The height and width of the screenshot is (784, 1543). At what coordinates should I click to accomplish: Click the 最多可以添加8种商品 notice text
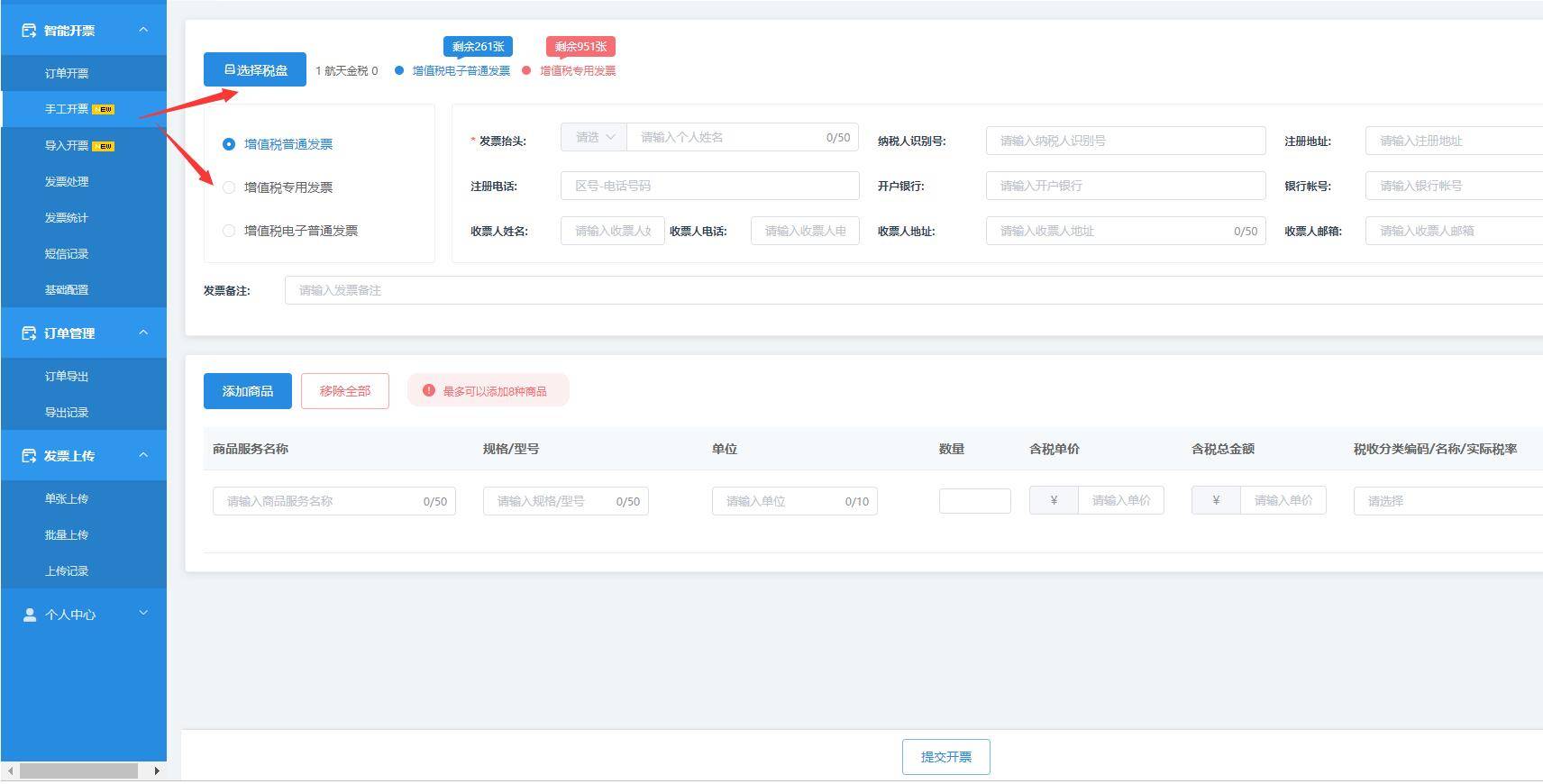tap(495, 391)
